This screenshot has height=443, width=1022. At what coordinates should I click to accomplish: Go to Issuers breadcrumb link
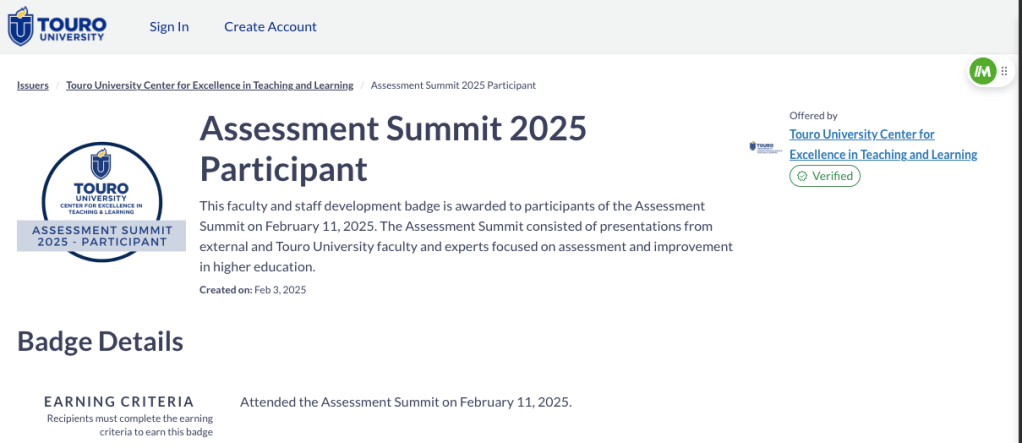point(33,85)
